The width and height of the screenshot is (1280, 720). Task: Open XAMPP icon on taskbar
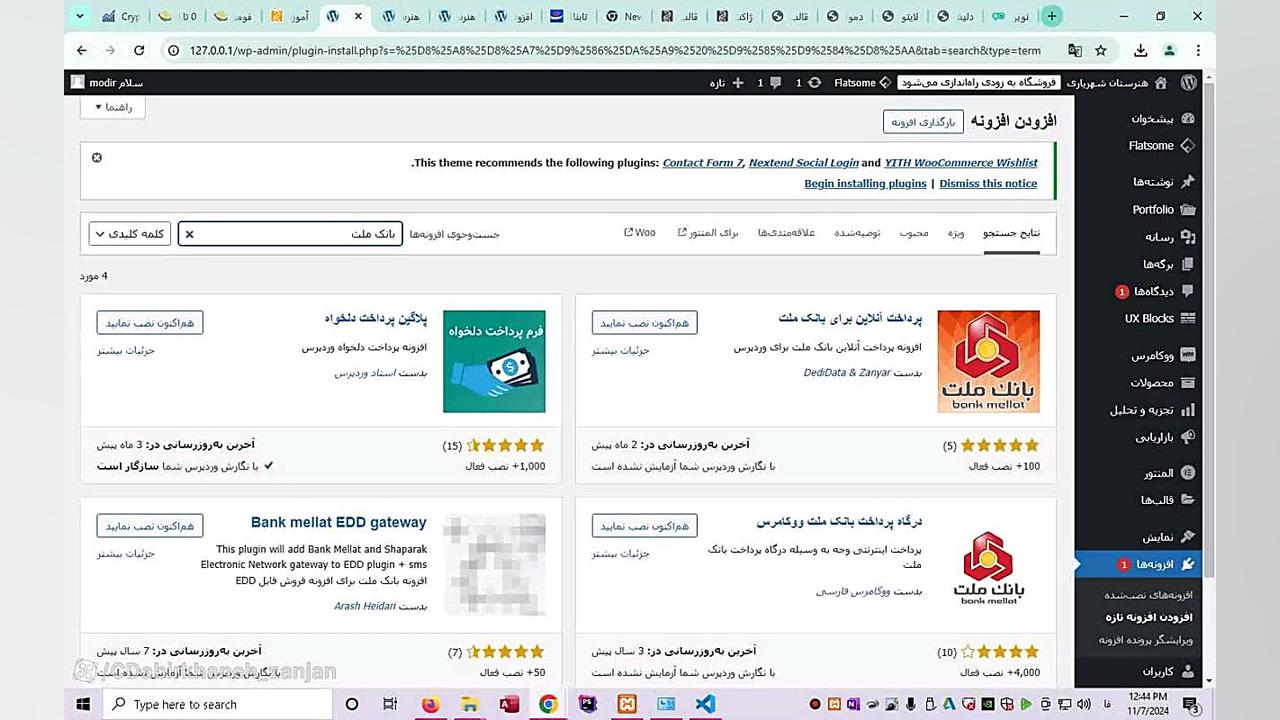click(x=626, y=704)
